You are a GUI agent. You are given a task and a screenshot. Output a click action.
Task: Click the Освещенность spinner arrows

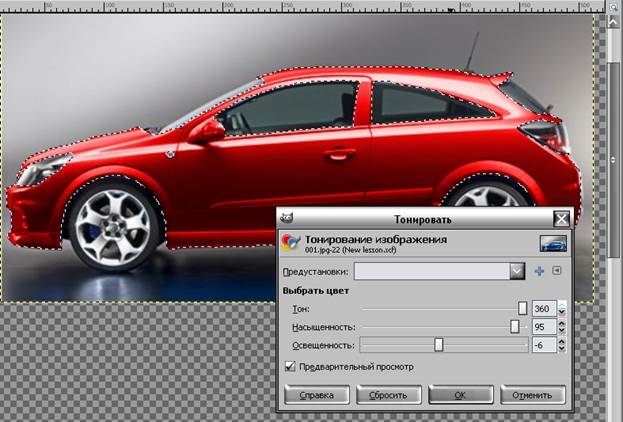coord(562,345)
